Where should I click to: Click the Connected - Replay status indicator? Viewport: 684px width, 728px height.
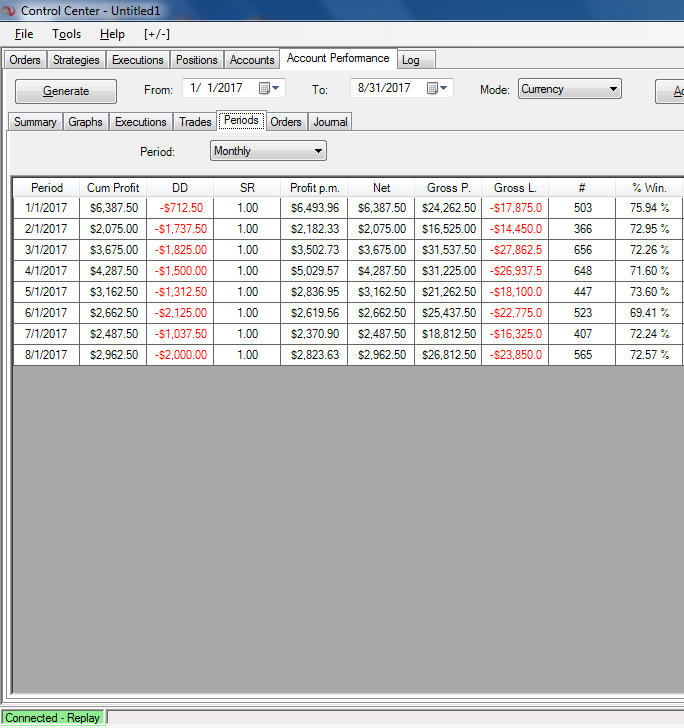click(x=53, y=718)
